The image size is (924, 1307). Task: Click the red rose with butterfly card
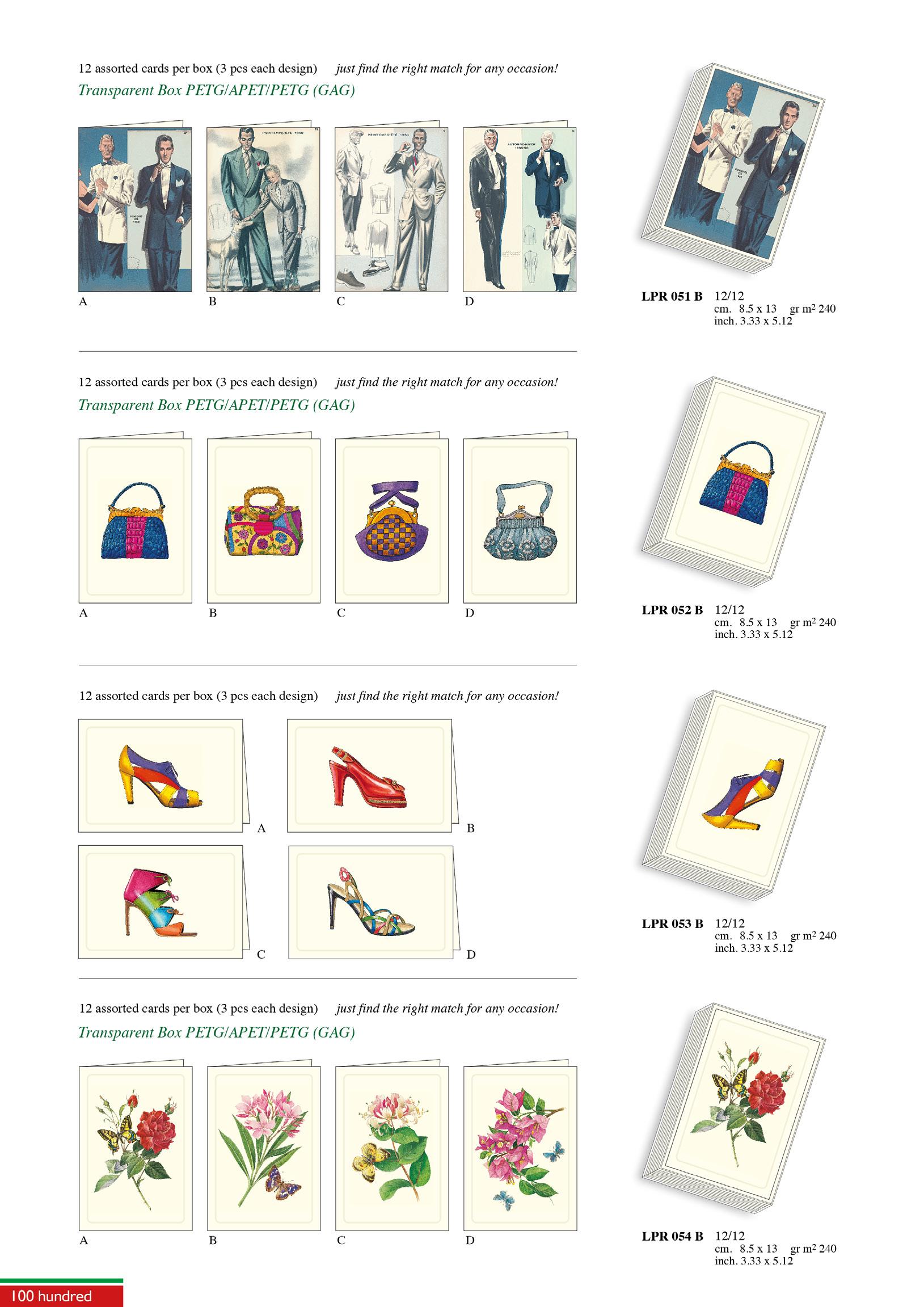pos(136,1147)
